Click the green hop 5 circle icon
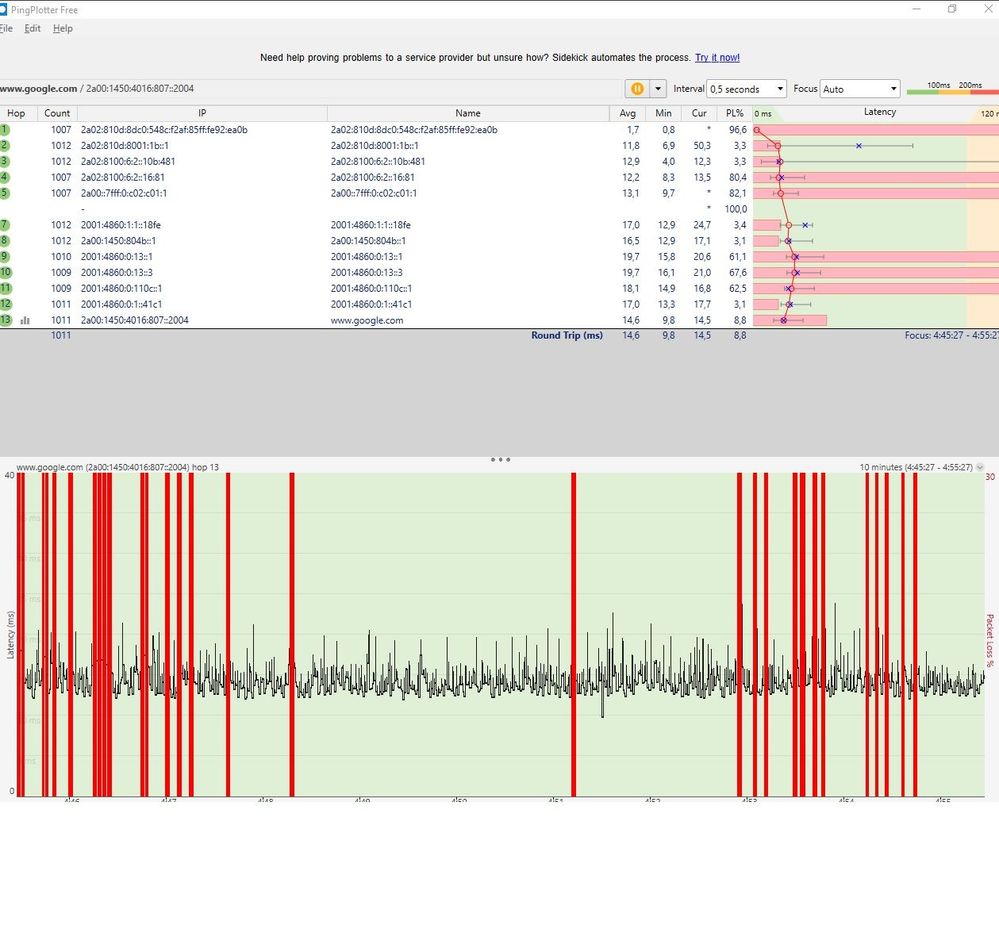This screenshot has width=999, height=951. (x=5, y=193)
